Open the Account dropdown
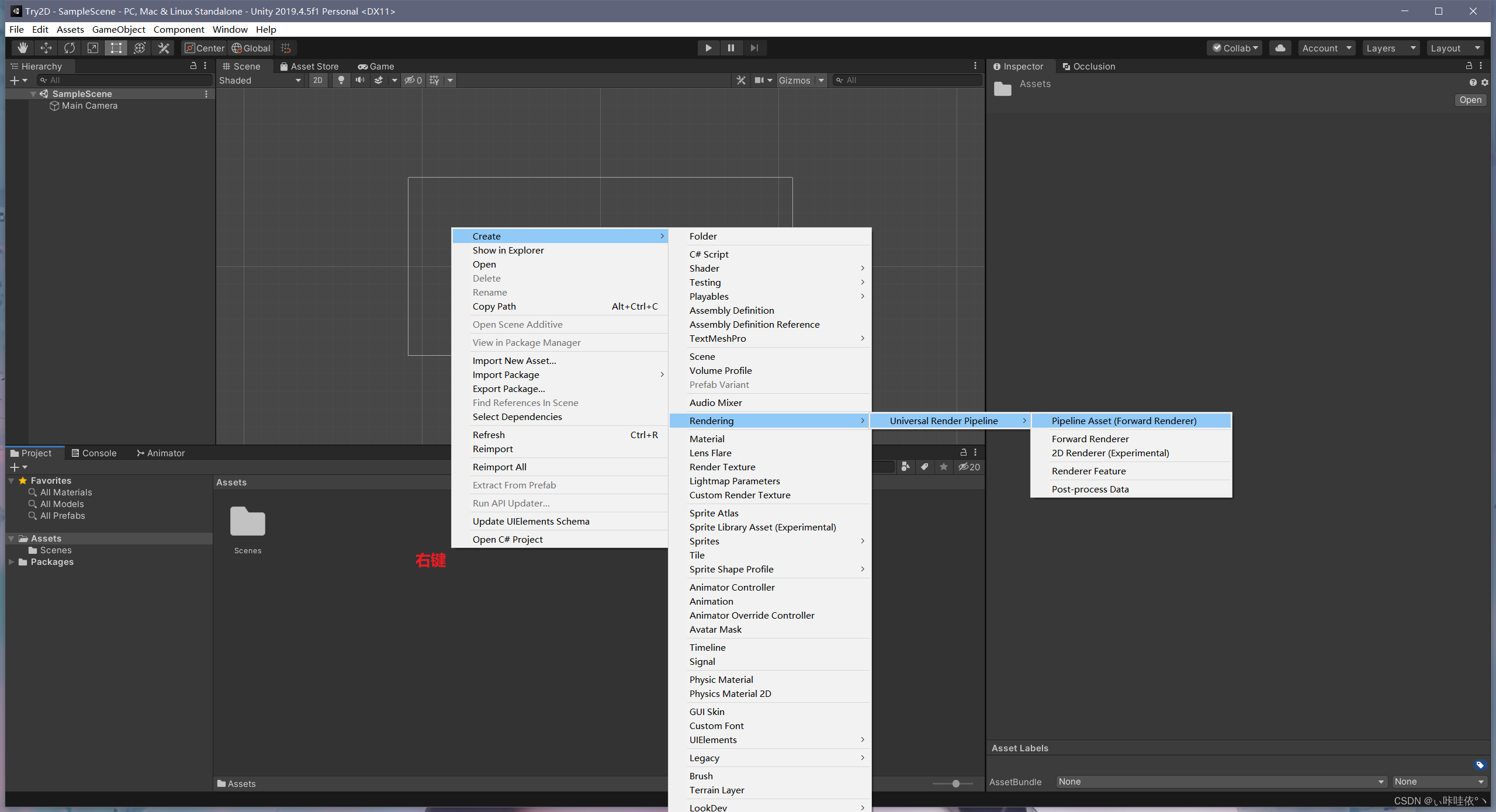 (x=1327, y=48)
